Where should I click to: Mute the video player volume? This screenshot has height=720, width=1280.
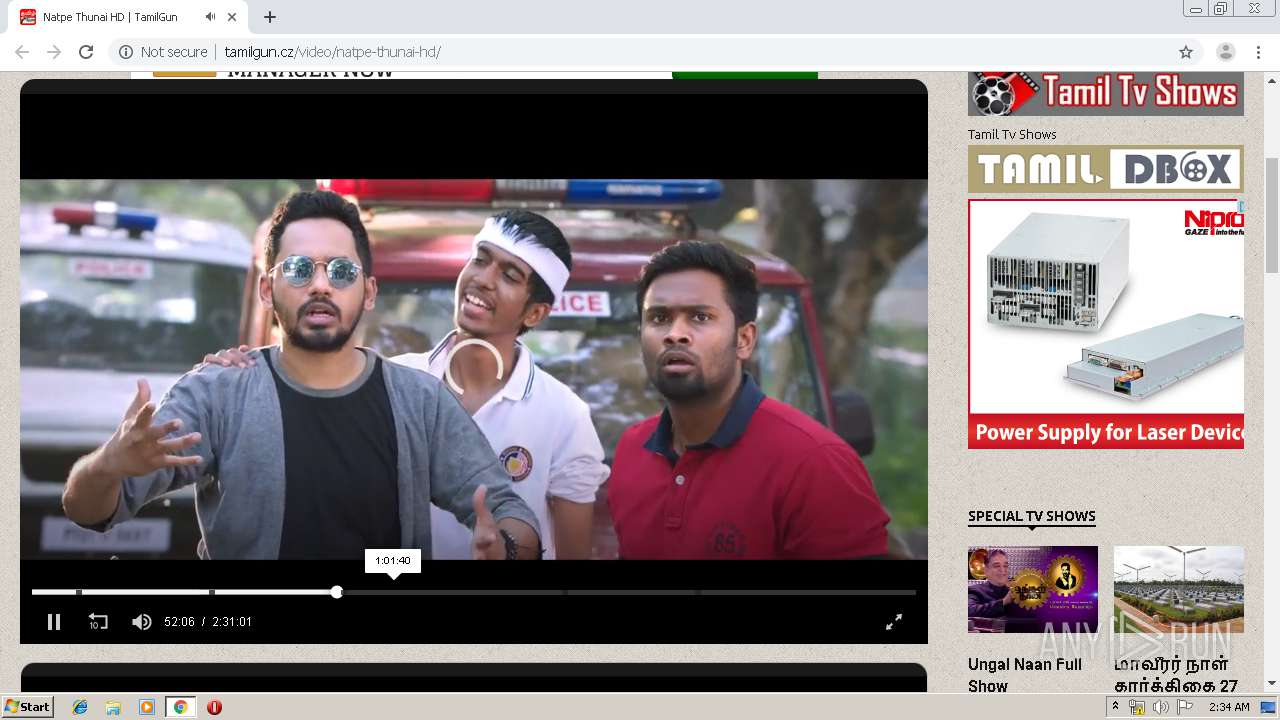point(142,622)
